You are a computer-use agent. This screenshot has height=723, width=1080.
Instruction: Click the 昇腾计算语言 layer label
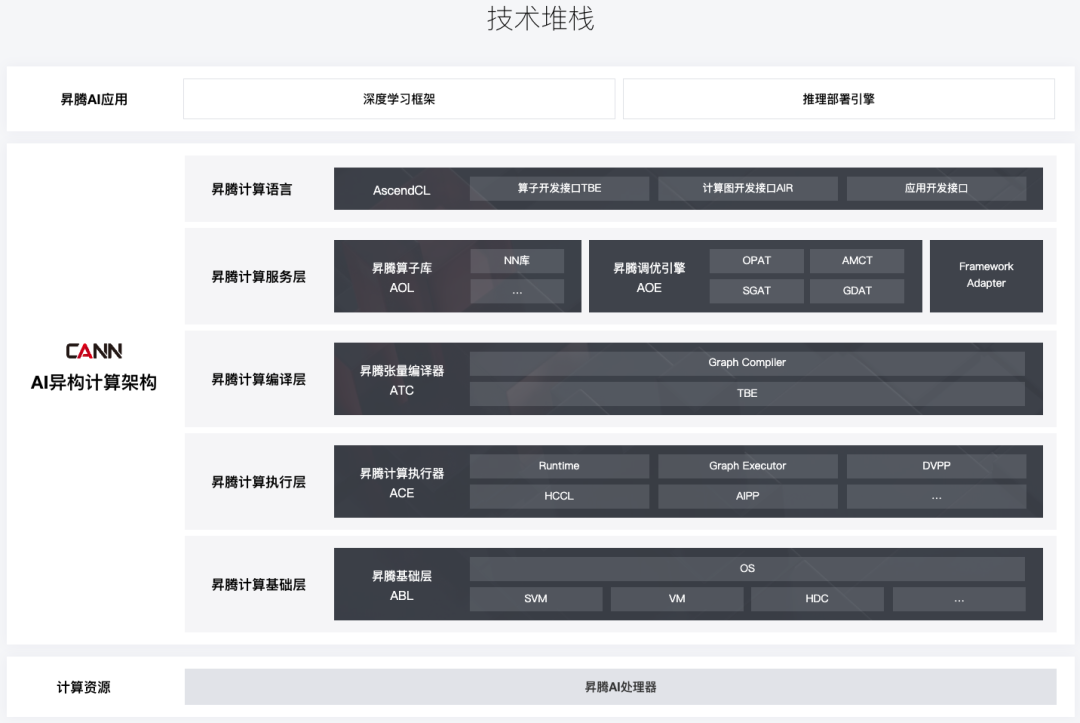[251, 189]
